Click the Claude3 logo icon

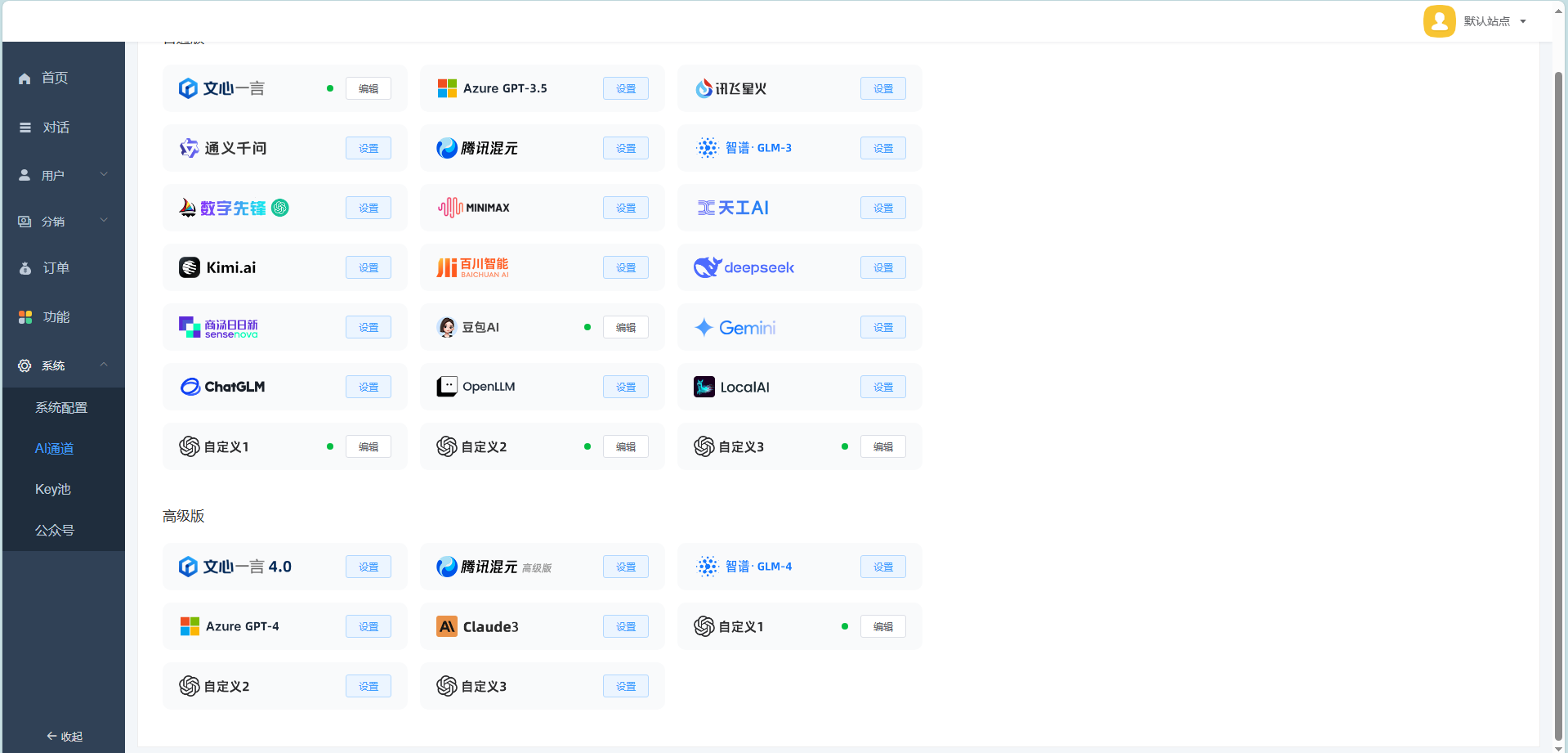(x=447, y=626)
